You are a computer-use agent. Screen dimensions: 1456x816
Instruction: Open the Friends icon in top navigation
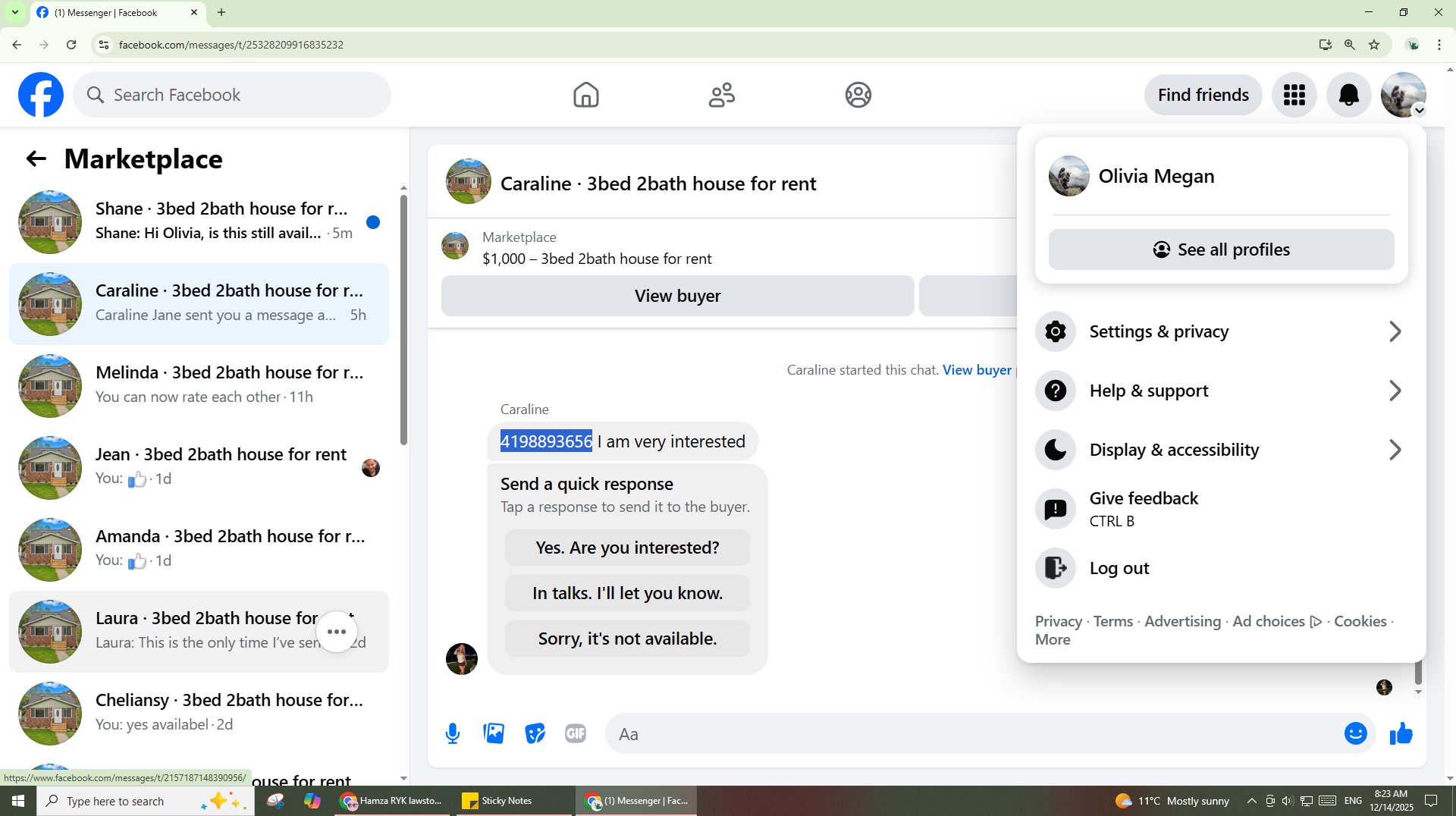pos(722,95)
